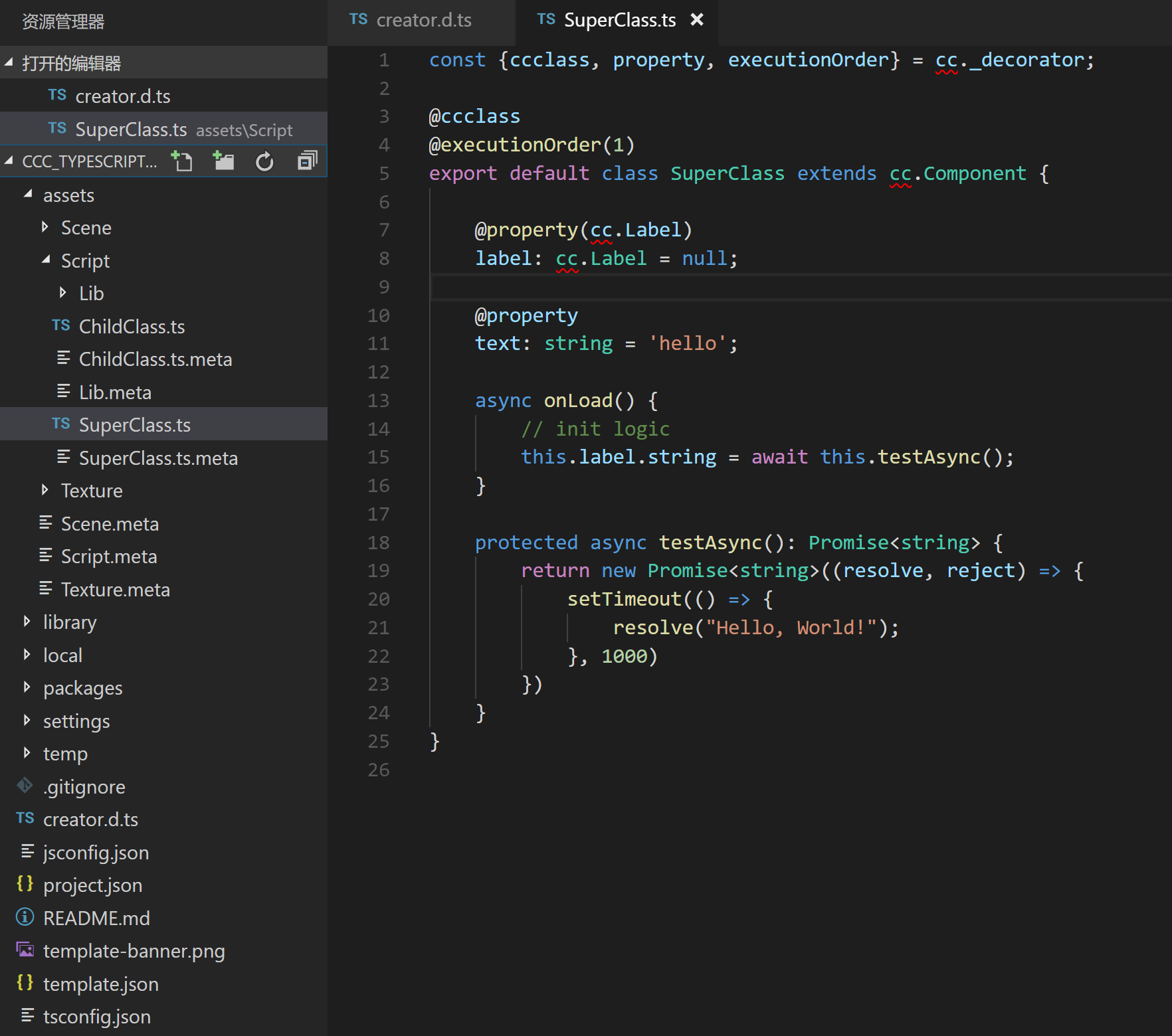Select the SuperClass.ts editor tab
This screenshot has height=1036, width=1172.
(619, 21)
